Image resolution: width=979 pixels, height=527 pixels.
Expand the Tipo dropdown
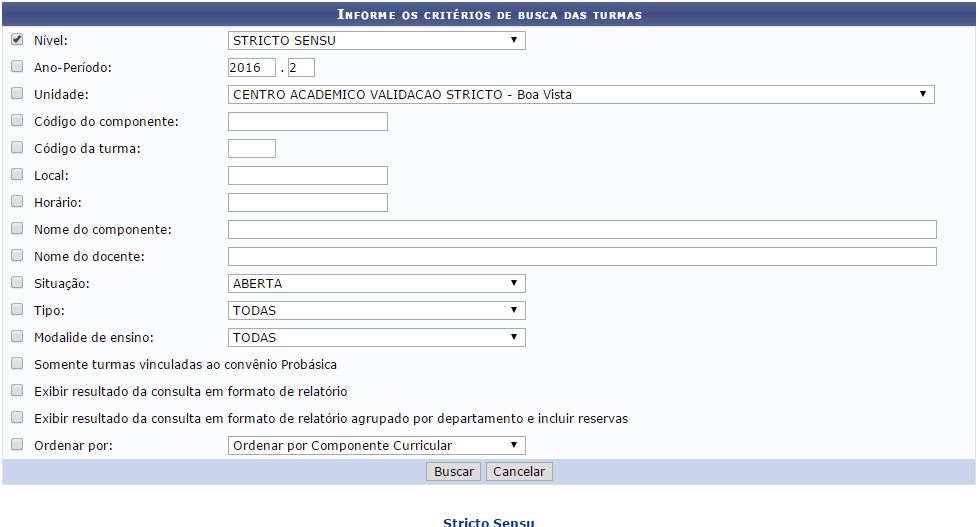[376, 311]
